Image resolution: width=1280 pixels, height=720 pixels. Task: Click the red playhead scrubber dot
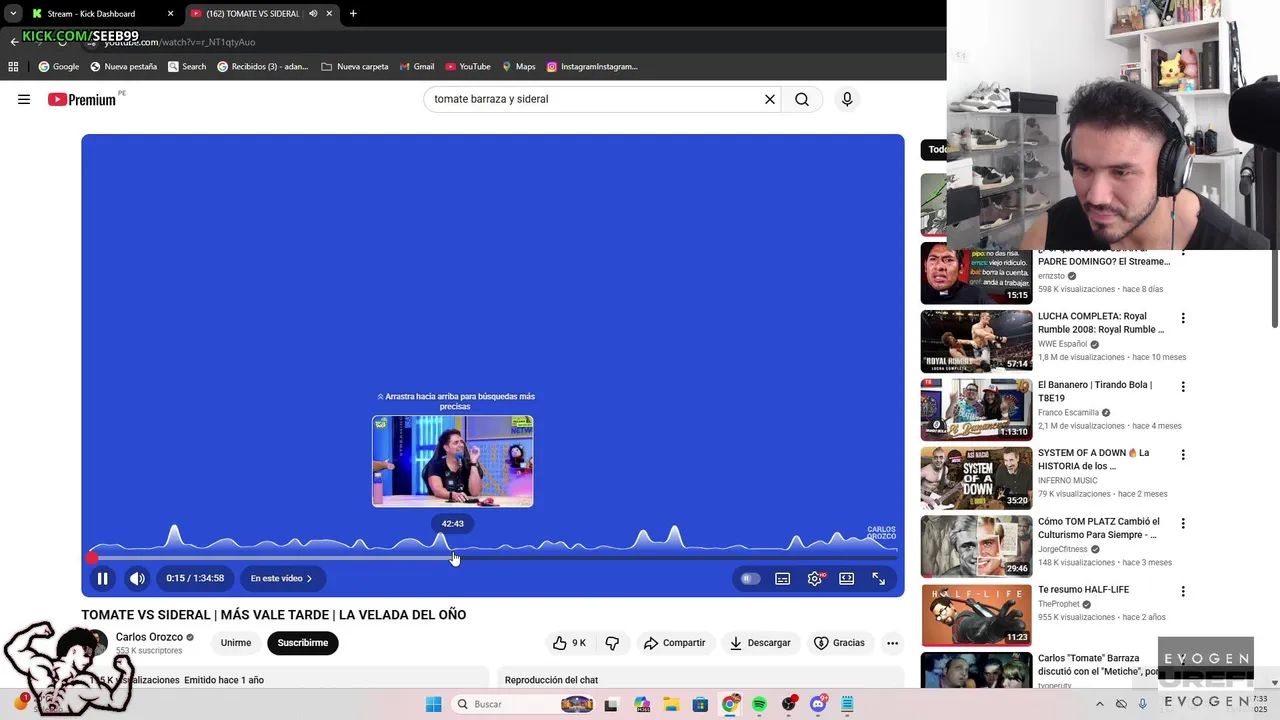coord(92,558)
